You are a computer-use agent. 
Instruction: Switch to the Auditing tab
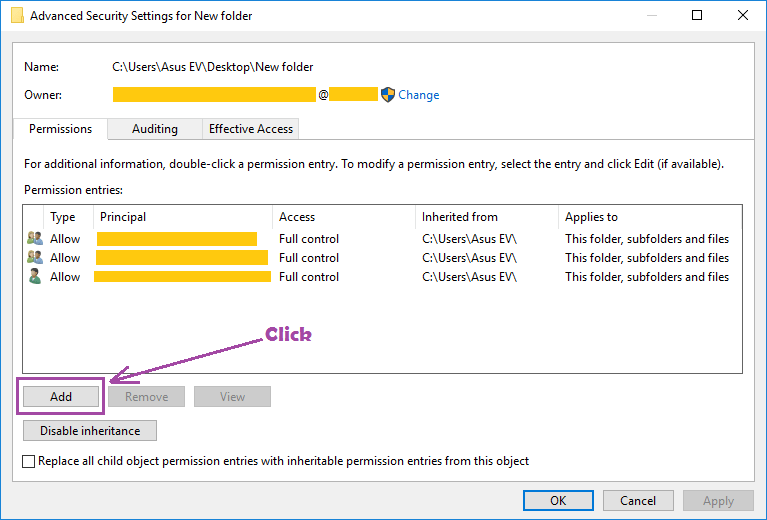click(x=155, y=129)
